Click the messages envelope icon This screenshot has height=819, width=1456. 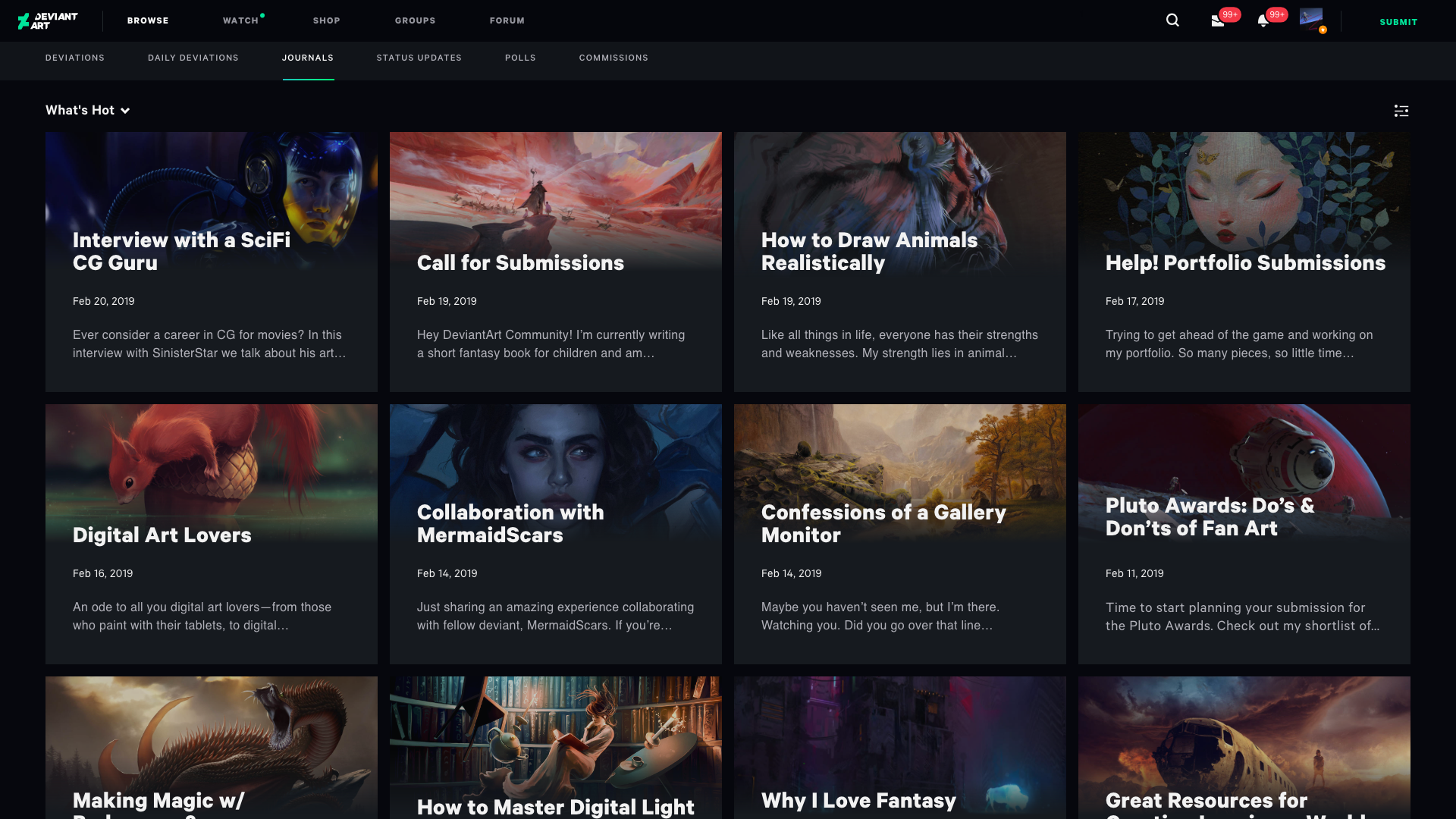point(1218,20)
